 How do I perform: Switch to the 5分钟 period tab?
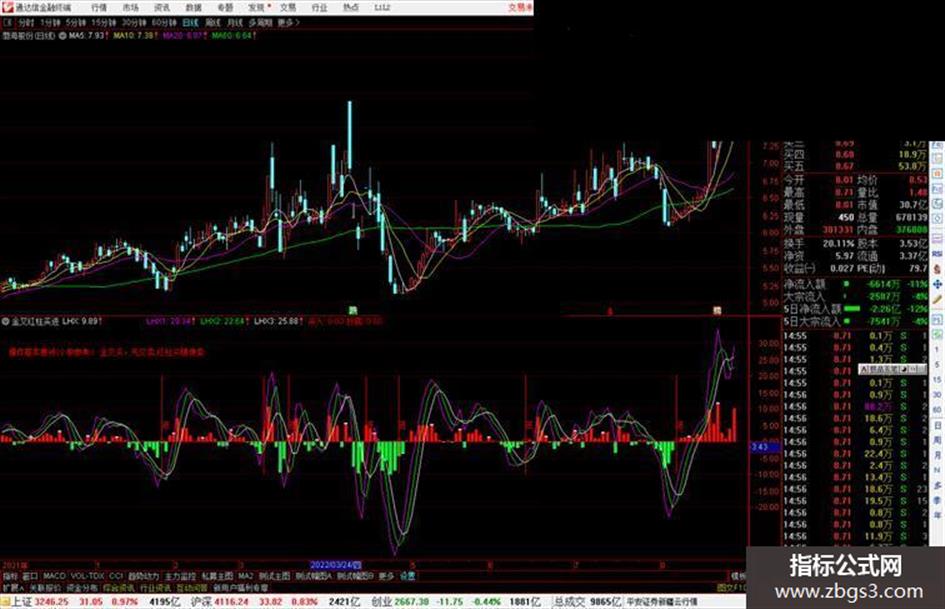coord(76,23)
